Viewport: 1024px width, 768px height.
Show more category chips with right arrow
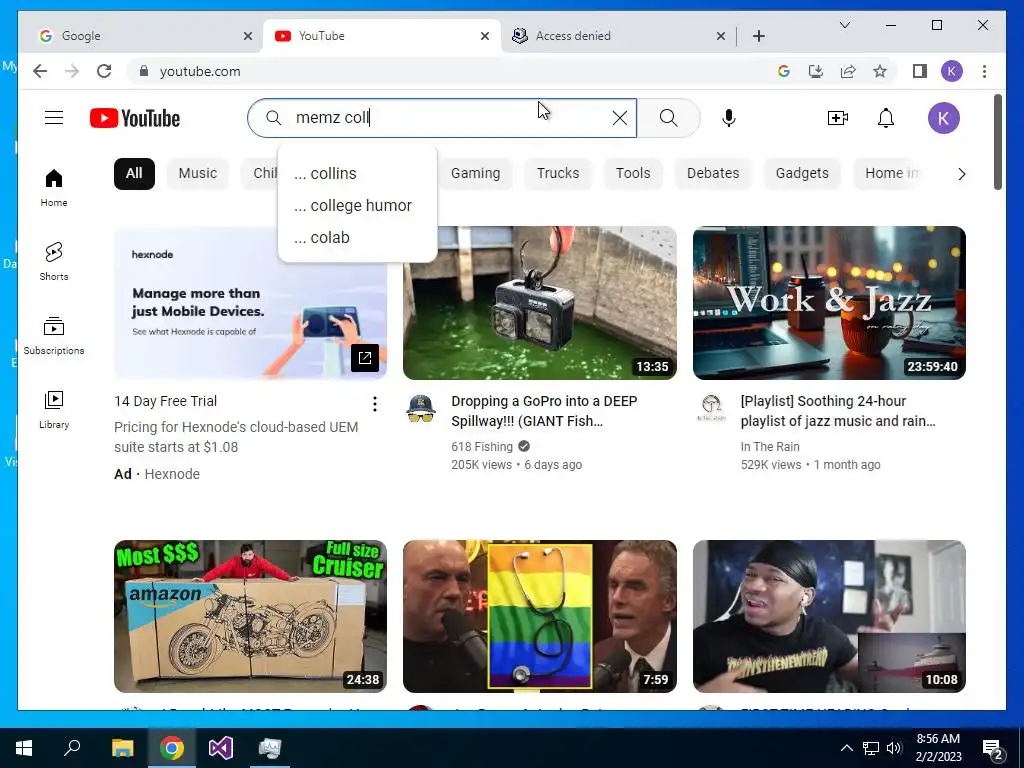point(961,174)
